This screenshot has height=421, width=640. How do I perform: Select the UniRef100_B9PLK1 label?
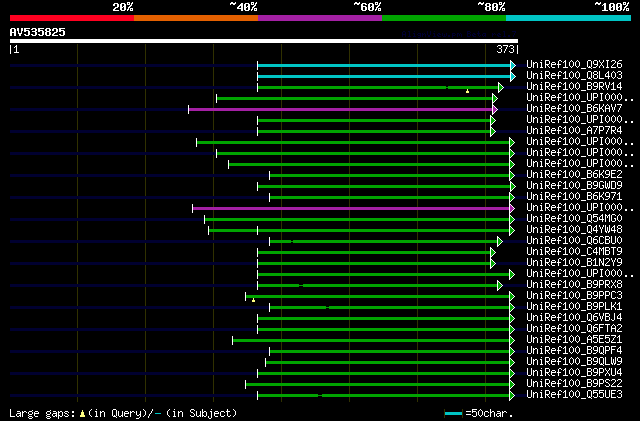point(574,306)
